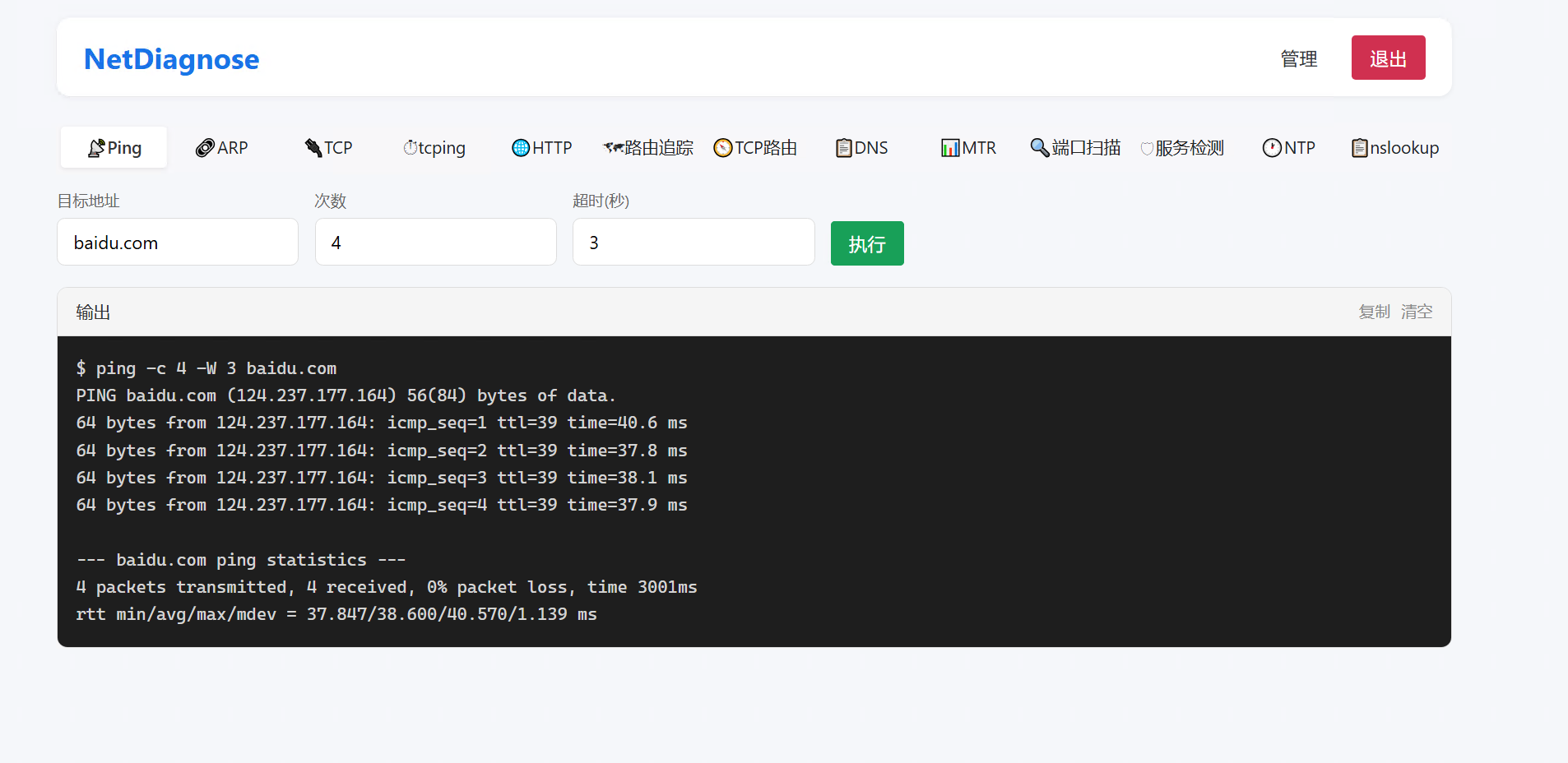Focus the 次数 count input field
The width and height of the screenshot is (1568, 763).
point(436,242)
